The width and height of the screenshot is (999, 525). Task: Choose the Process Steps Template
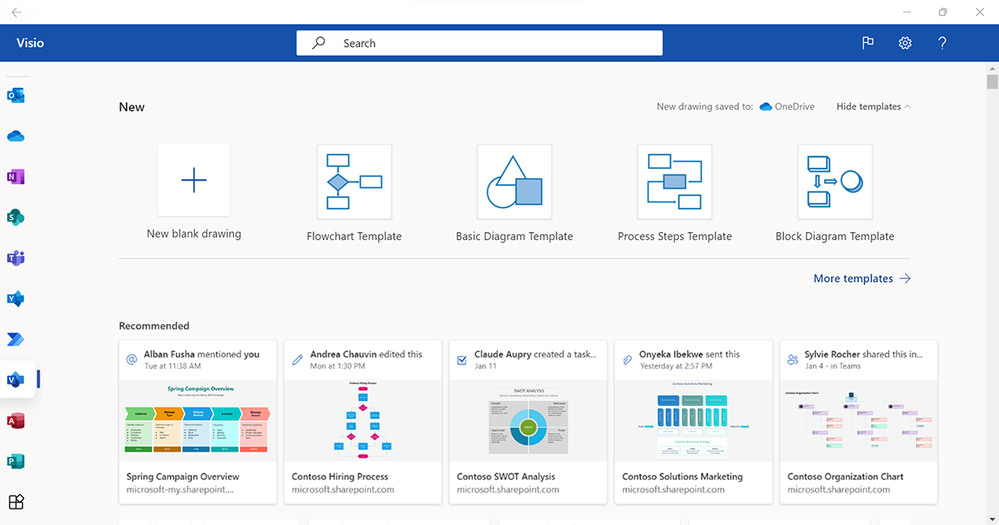pos(675,194)
